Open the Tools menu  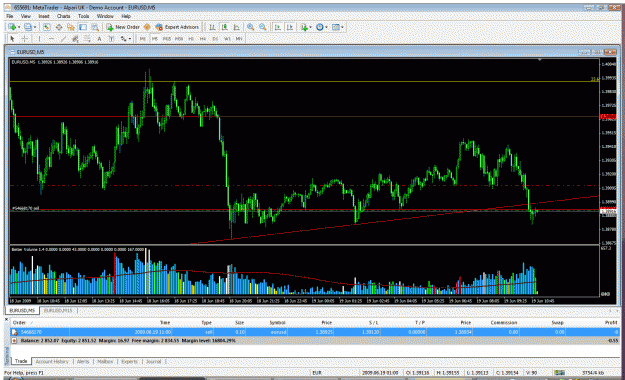click(83, 16)
